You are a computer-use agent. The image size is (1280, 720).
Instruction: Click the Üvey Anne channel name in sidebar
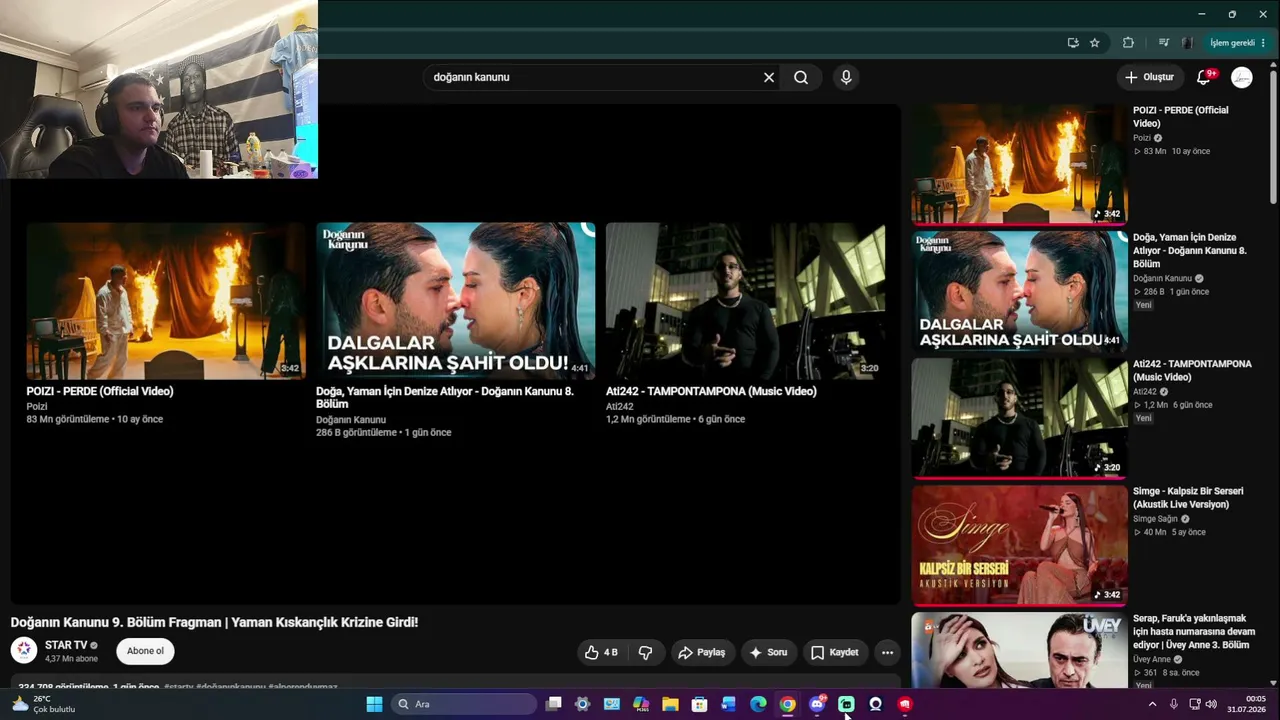coord(1152,660)
